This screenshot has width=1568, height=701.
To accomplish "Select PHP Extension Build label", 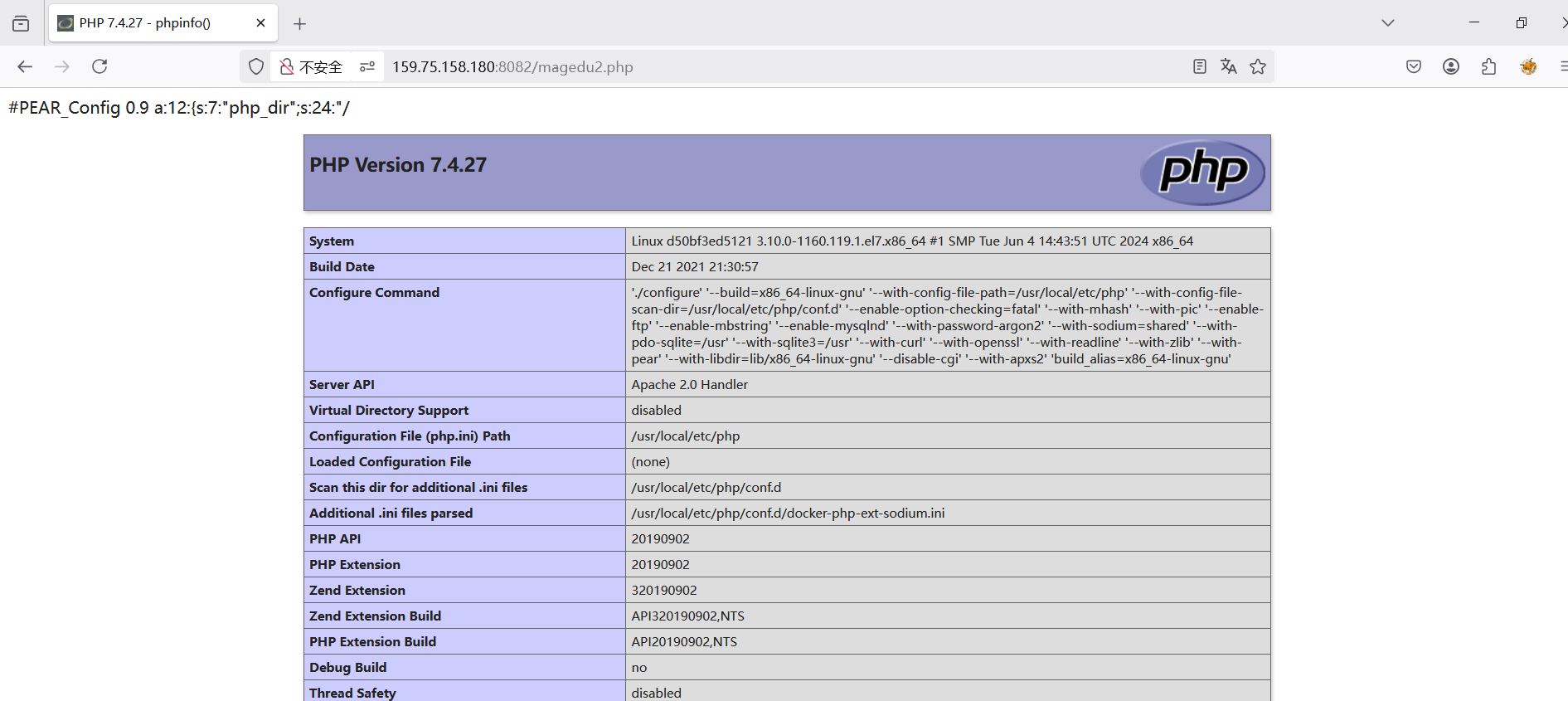I will (372, 642).
